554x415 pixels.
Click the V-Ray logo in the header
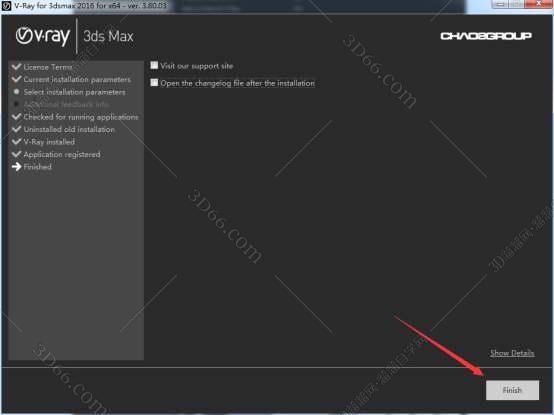pos(43,36)
